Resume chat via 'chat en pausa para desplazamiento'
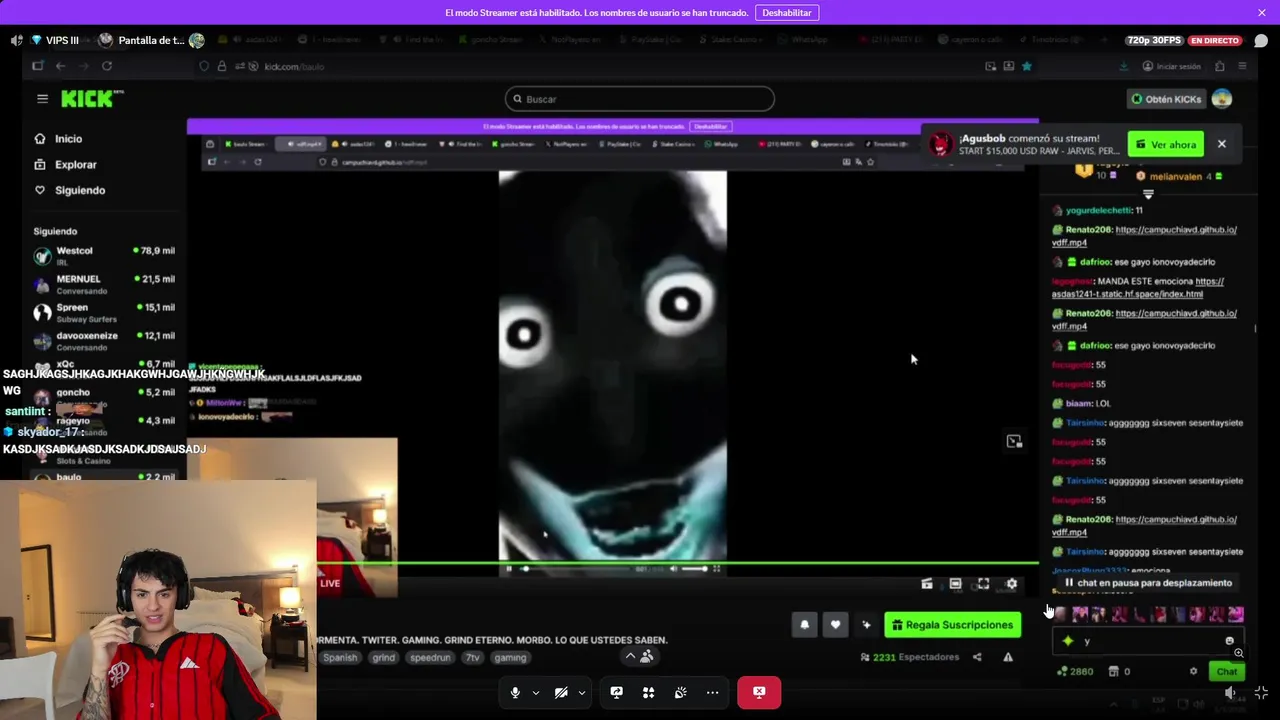The width and height of the screenshot is (1280, 720). click(1147, 583)
